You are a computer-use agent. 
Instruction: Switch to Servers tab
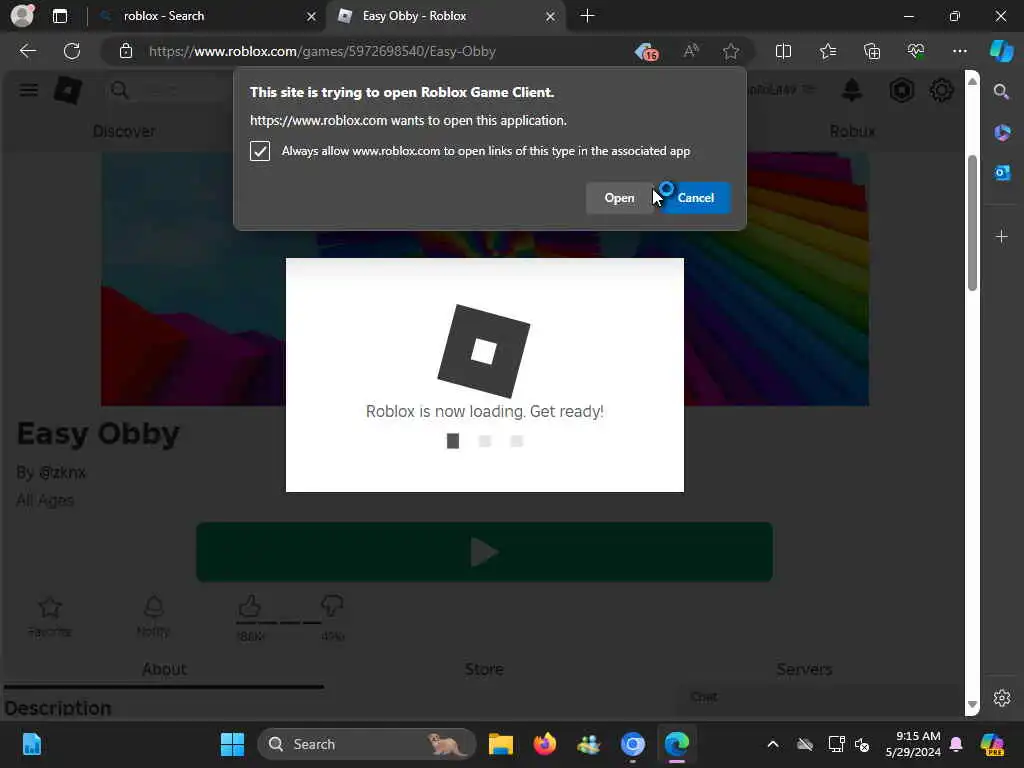(804, 669)
